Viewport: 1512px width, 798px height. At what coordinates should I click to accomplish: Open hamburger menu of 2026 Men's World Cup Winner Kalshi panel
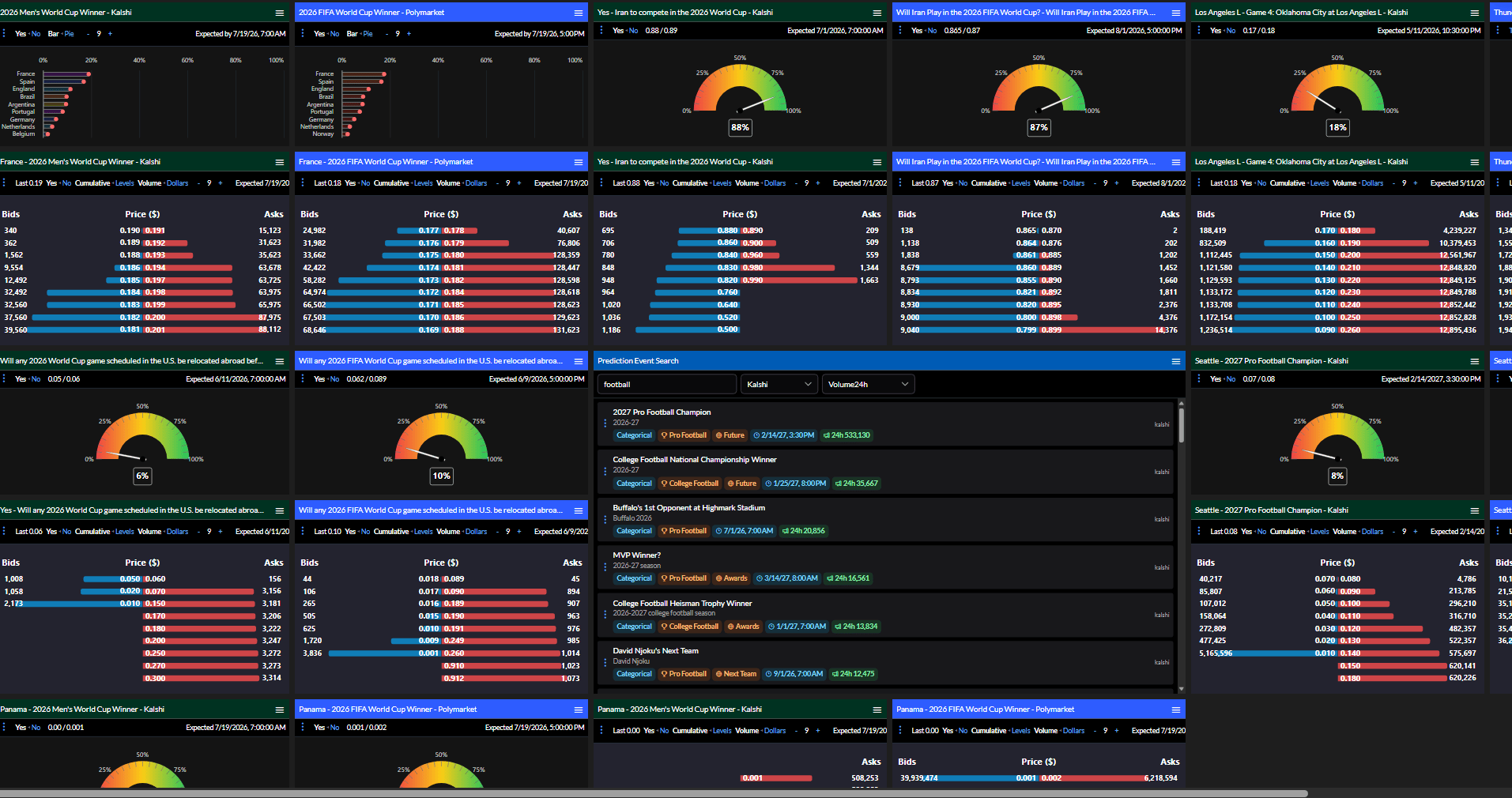[x=279, y=13]
